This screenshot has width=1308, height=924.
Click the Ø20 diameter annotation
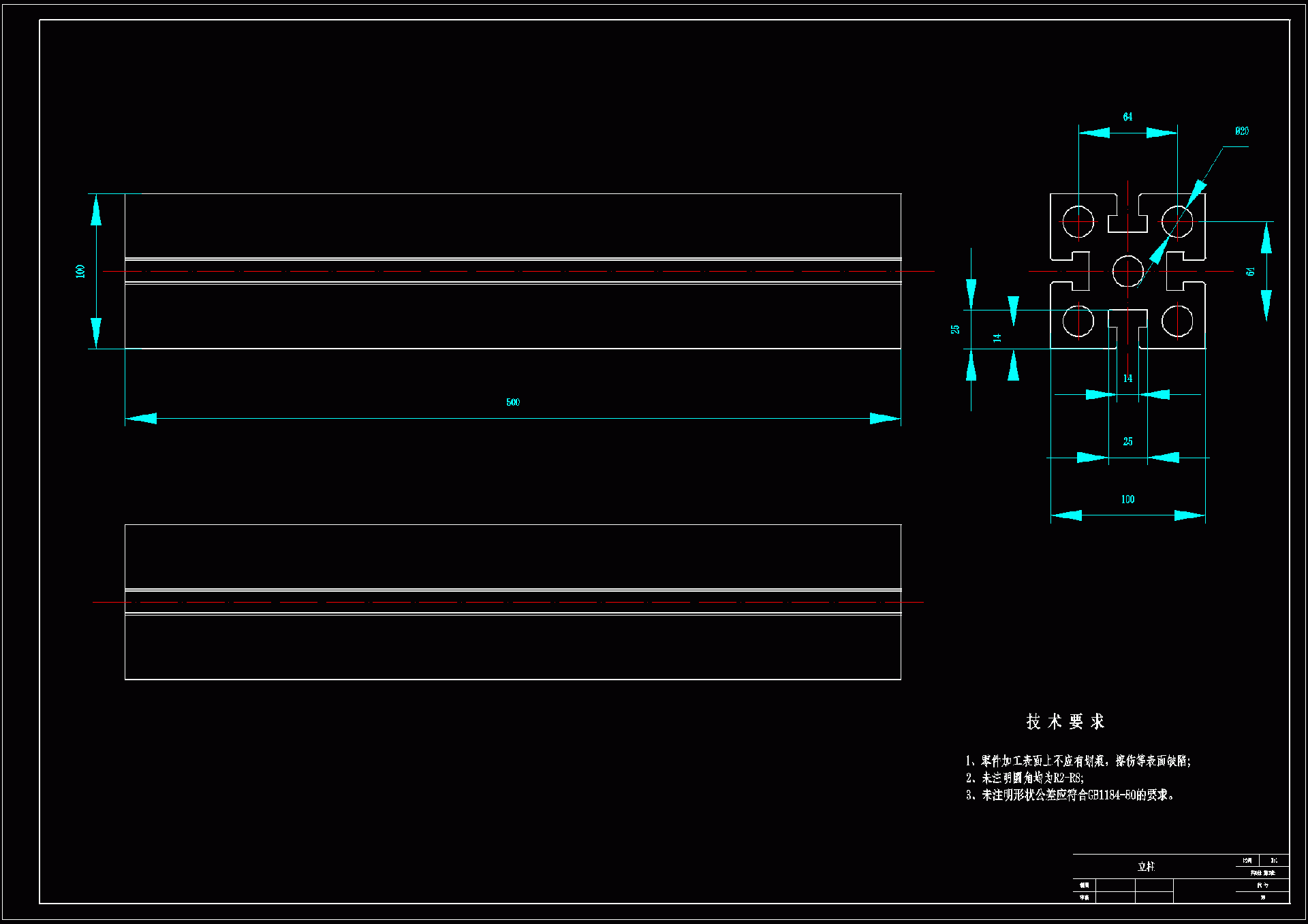click(1241, 131)
